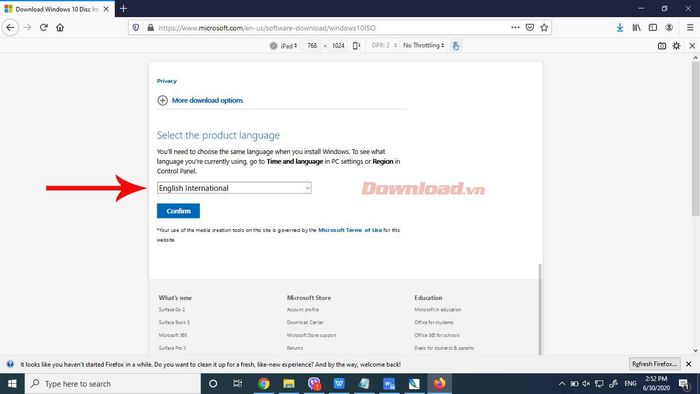Dismiss the Firefox refresh notification bar

pyautogui.click(x=688, y=364)
